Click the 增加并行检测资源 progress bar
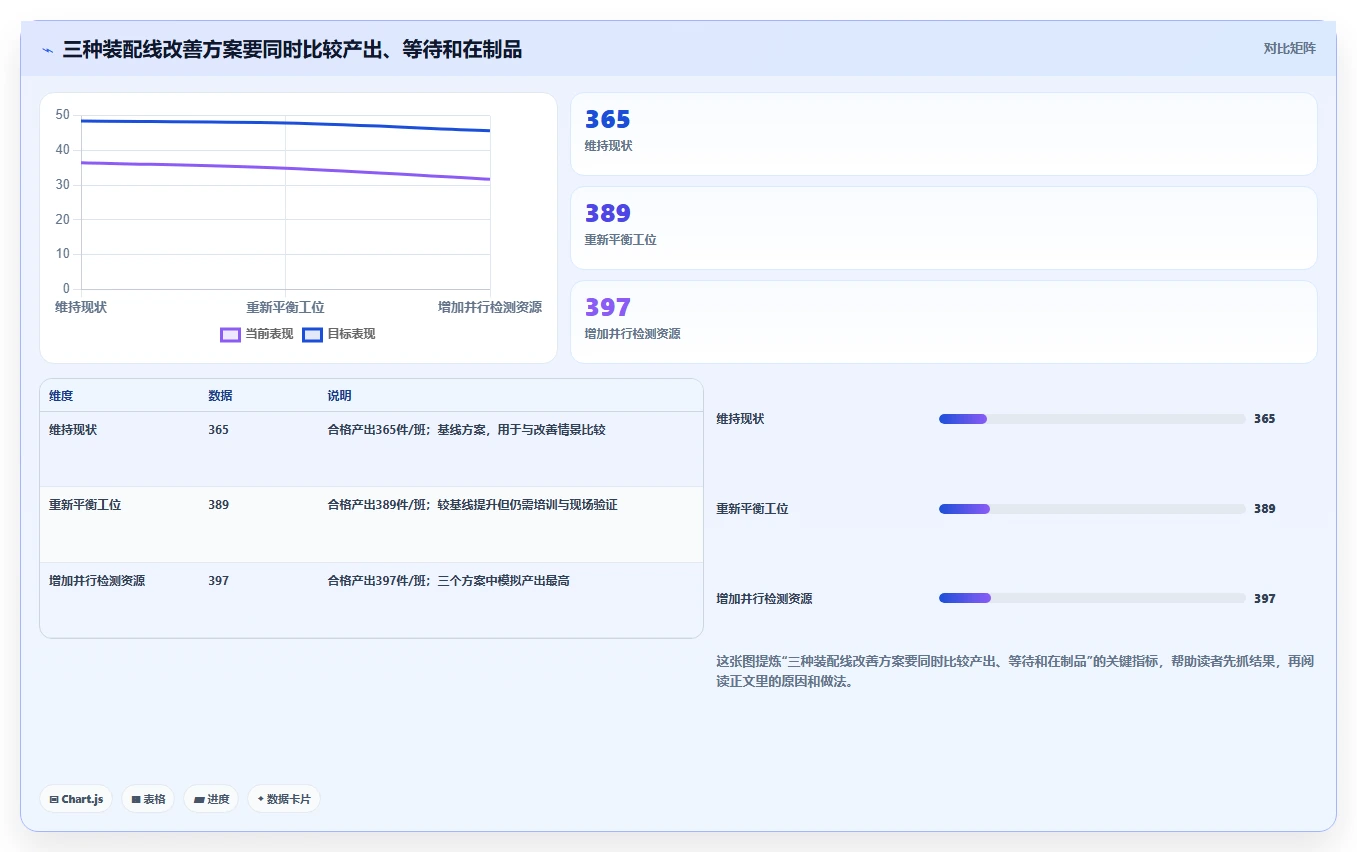The image size is (1357, 852). (x=1092, y=598)
